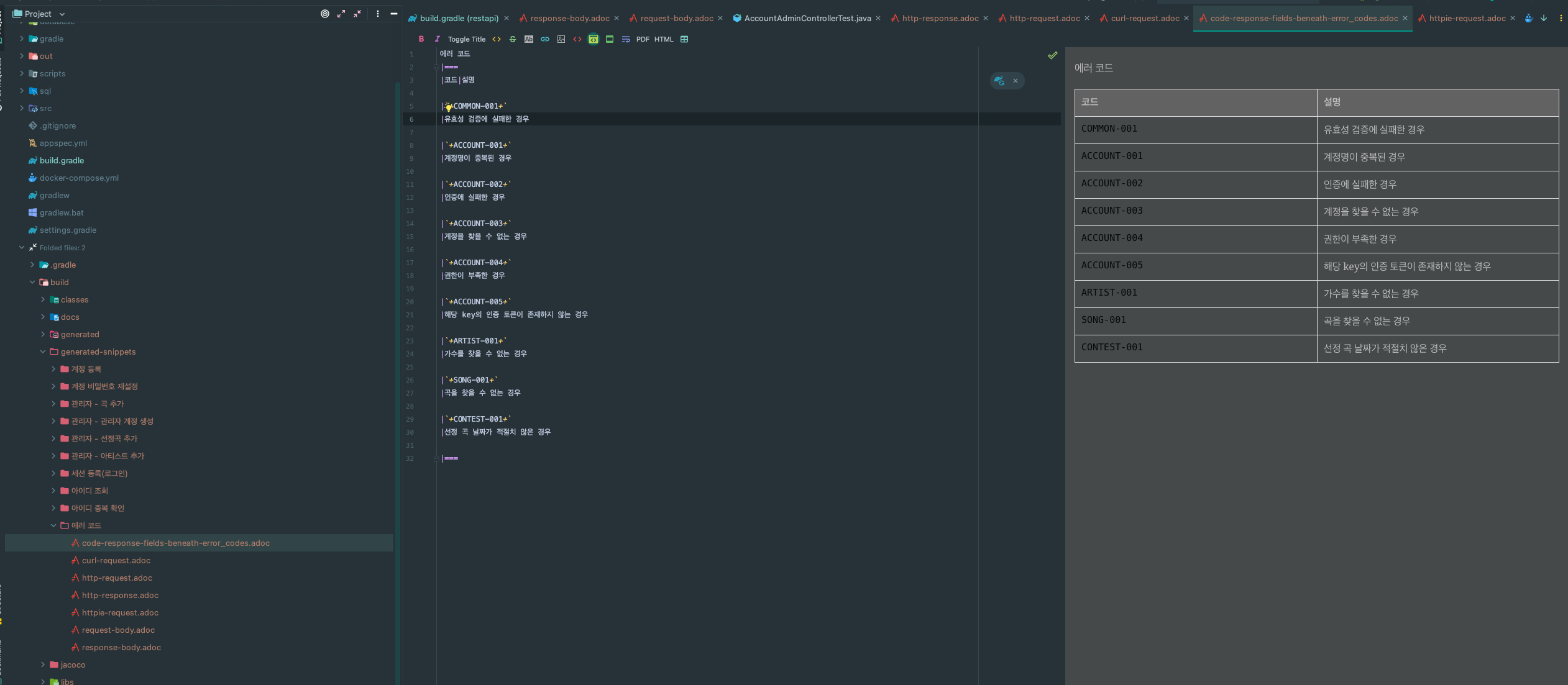Toggle editor and preview split view
This screenshot has height=685, width=1568.
[594, 39]
